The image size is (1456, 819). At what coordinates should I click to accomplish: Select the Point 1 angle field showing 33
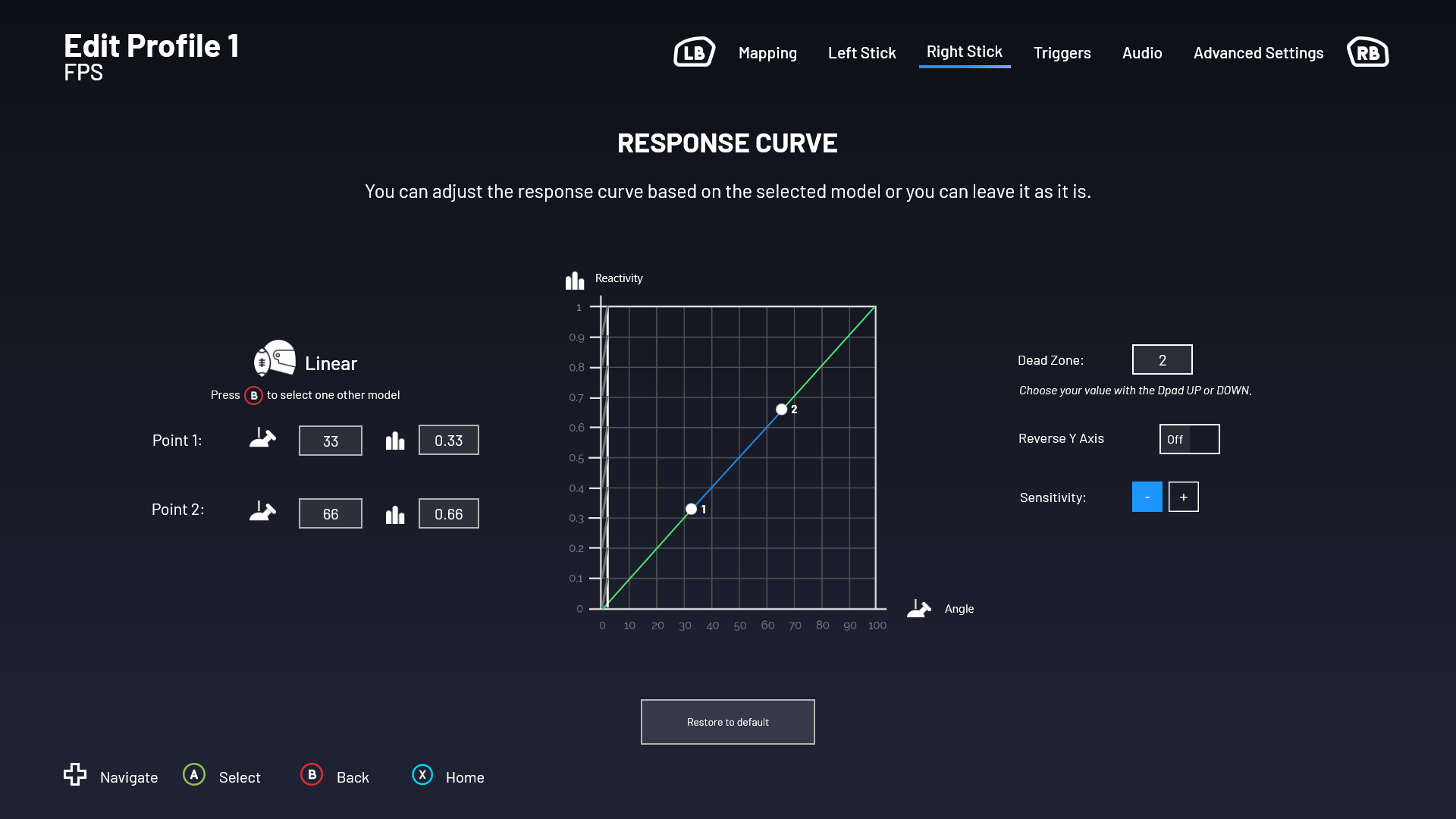tap(330, 441)
